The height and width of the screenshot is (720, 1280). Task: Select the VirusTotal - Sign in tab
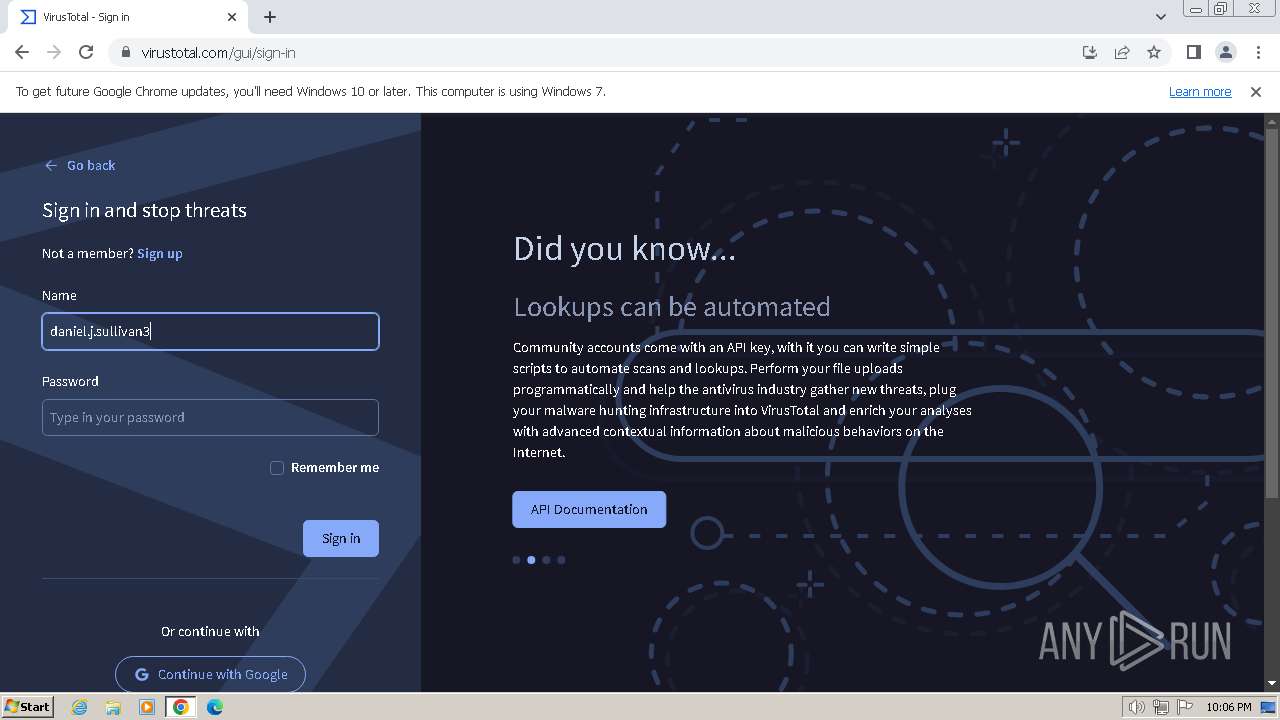point(130,17)
